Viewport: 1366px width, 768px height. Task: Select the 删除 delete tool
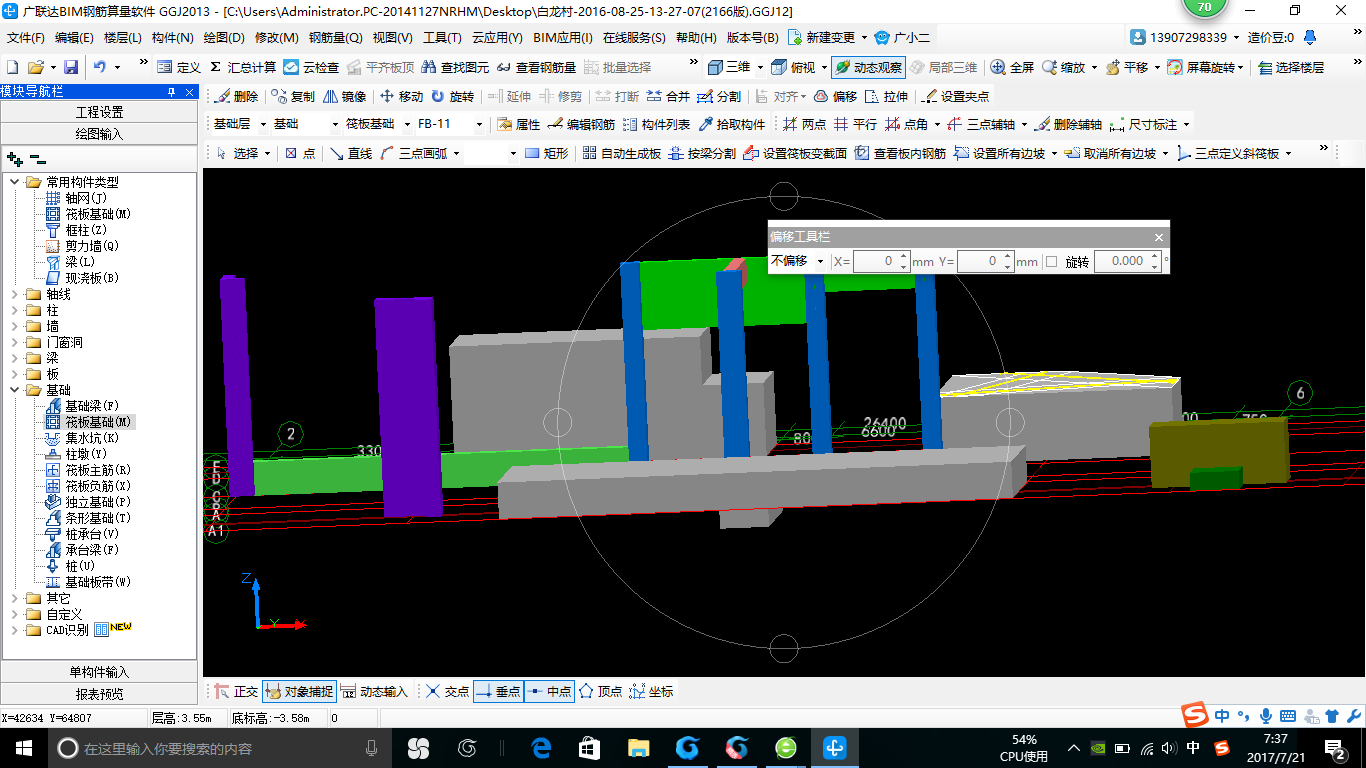click(x=236, y=96)
